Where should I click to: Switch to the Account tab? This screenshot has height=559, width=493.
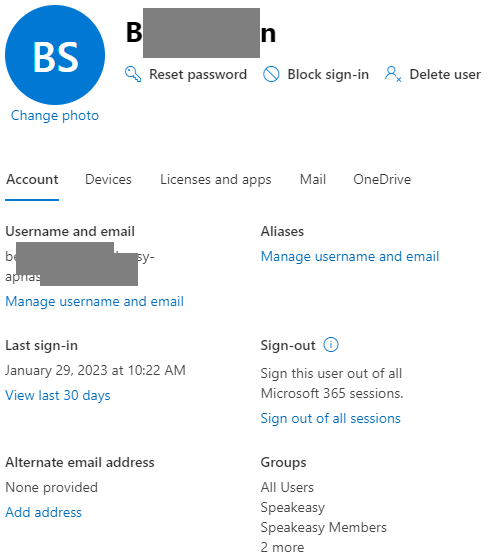pyautogui.click(x=32, y=179)
